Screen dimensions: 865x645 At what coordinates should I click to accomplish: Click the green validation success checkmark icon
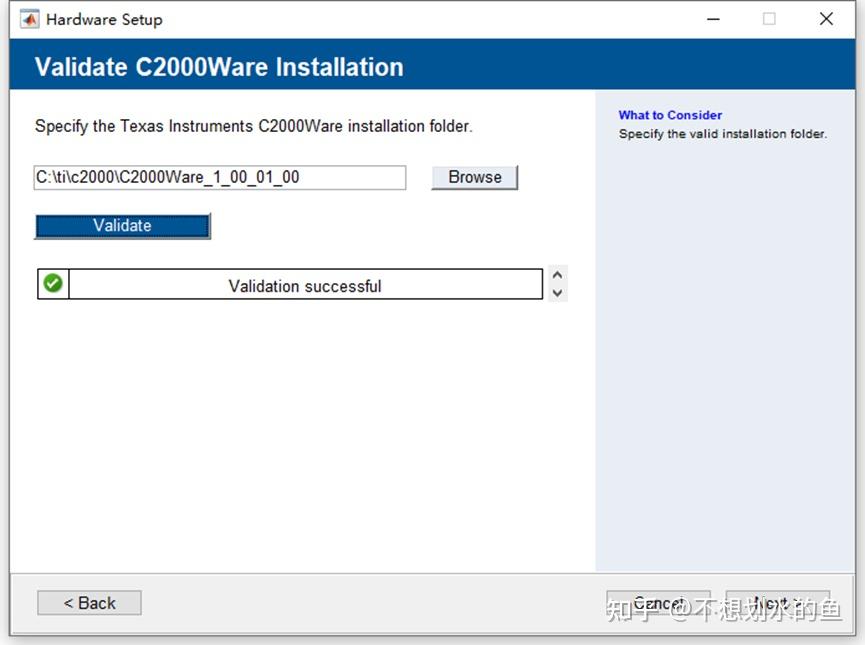pyautogui.click(x=53, y=284)
